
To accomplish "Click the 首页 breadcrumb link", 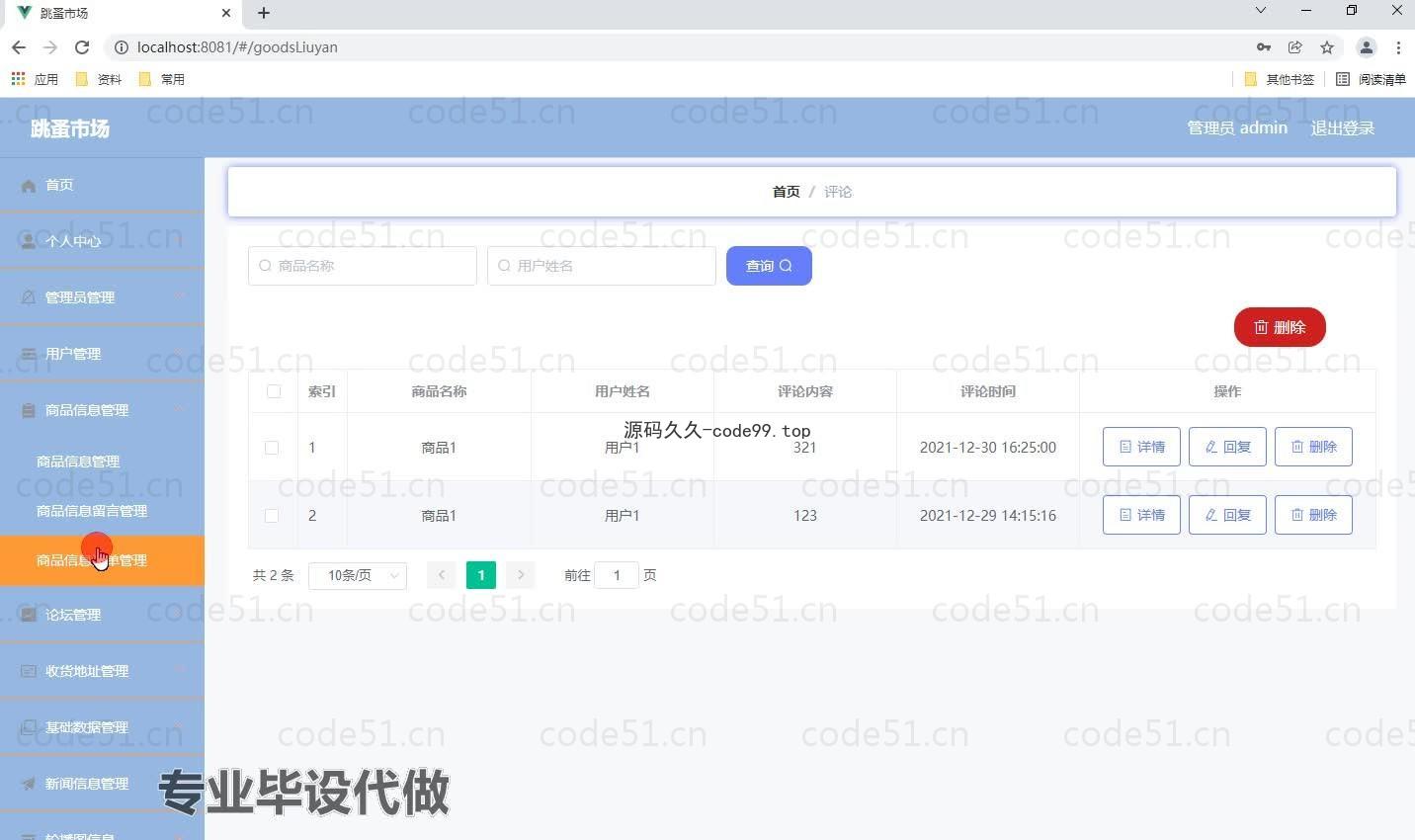I will click(x=786, y=192).
